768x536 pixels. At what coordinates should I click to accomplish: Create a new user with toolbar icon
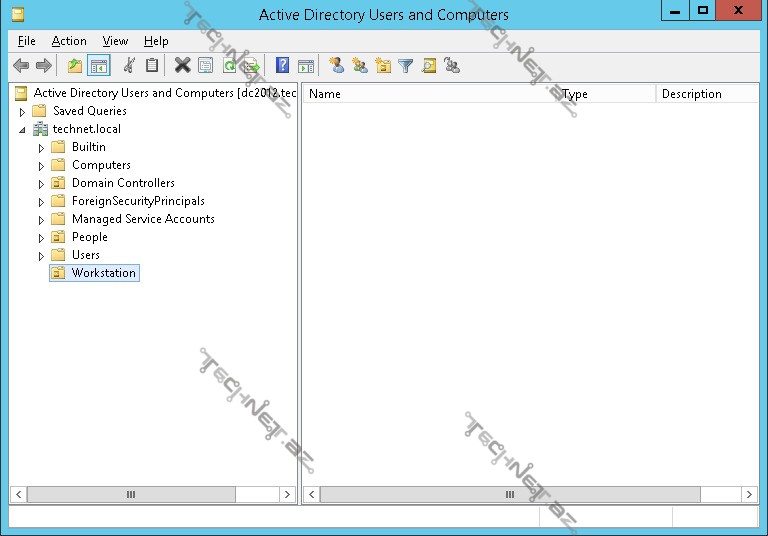[x=337, y=66]
